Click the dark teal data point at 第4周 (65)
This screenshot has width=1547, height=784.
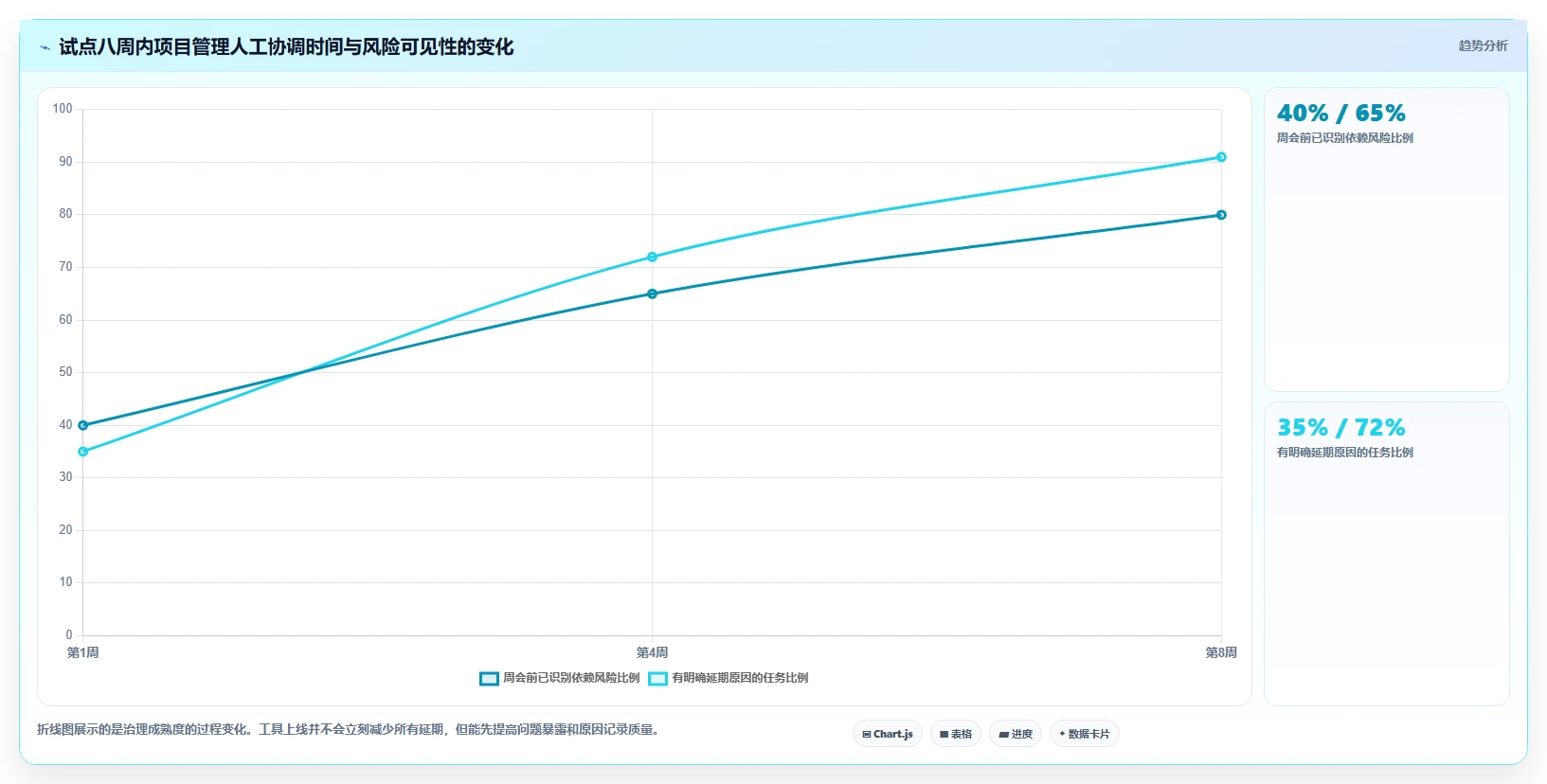(x=652, y=294)
